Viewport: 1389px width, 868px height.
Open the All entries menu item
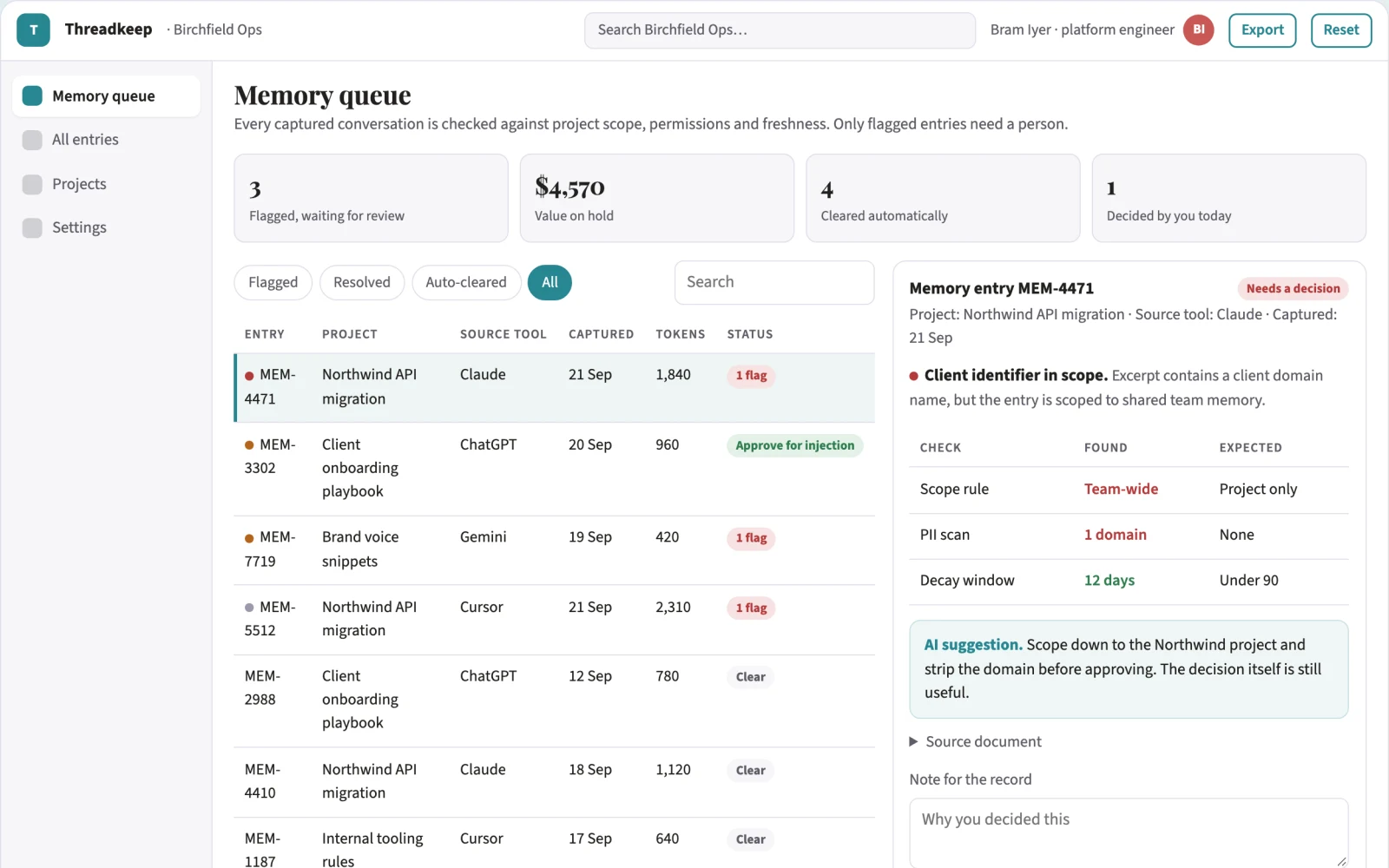tap(106, 140)
